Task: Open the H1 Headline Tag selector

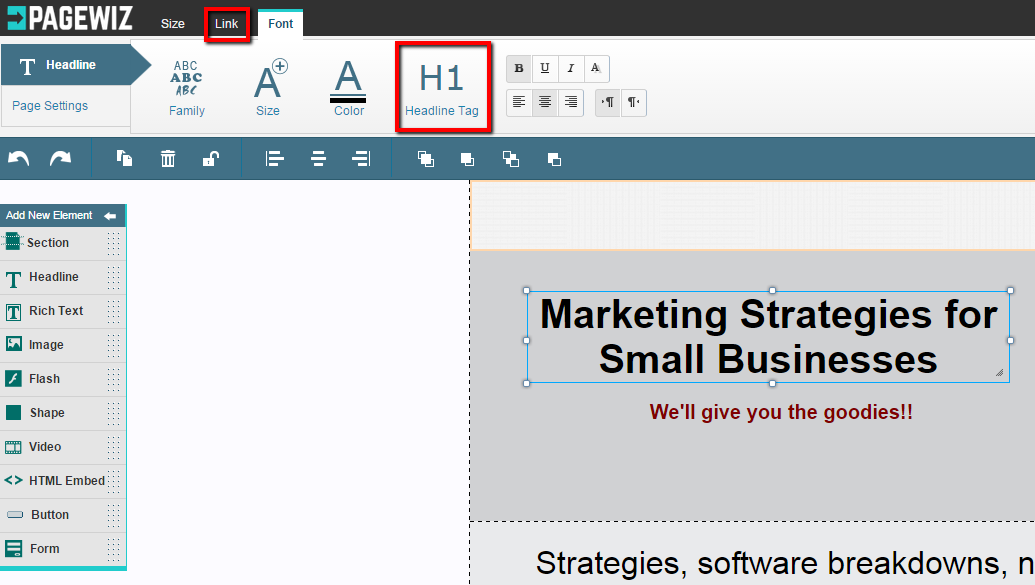Action: (x=442, y=88)
